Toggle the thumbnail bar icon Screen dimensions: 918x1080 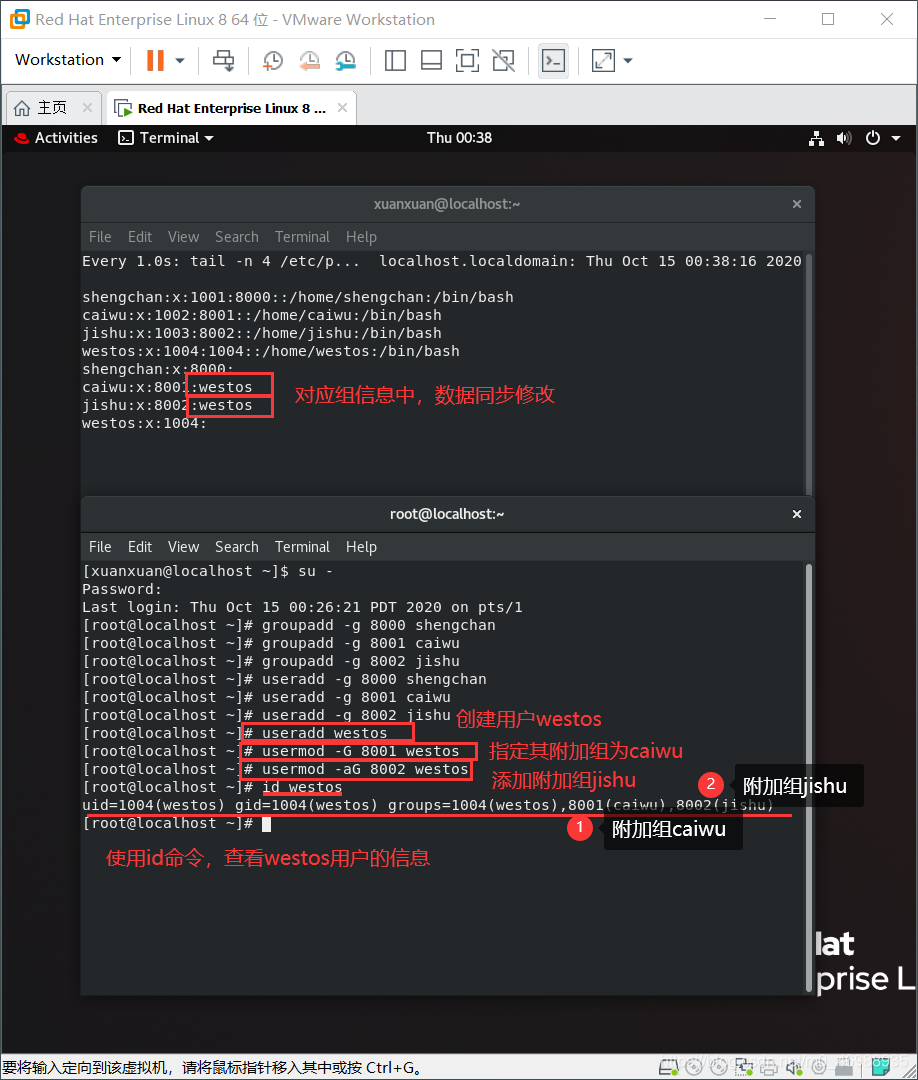pyautogui.click(x=431, y=61)
